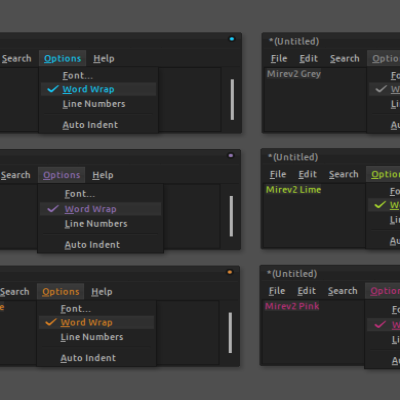Viewport: 400px width, 400px height.
Task: Open orange-highlighted Options menu
Action: (x=60, y=292)
